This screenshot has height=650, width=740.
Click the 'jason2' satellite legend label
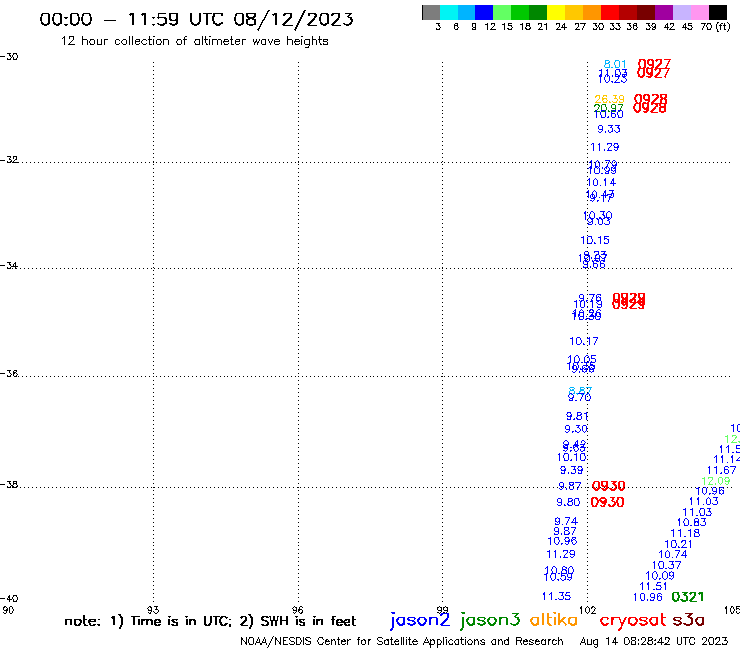coord(420,620)
